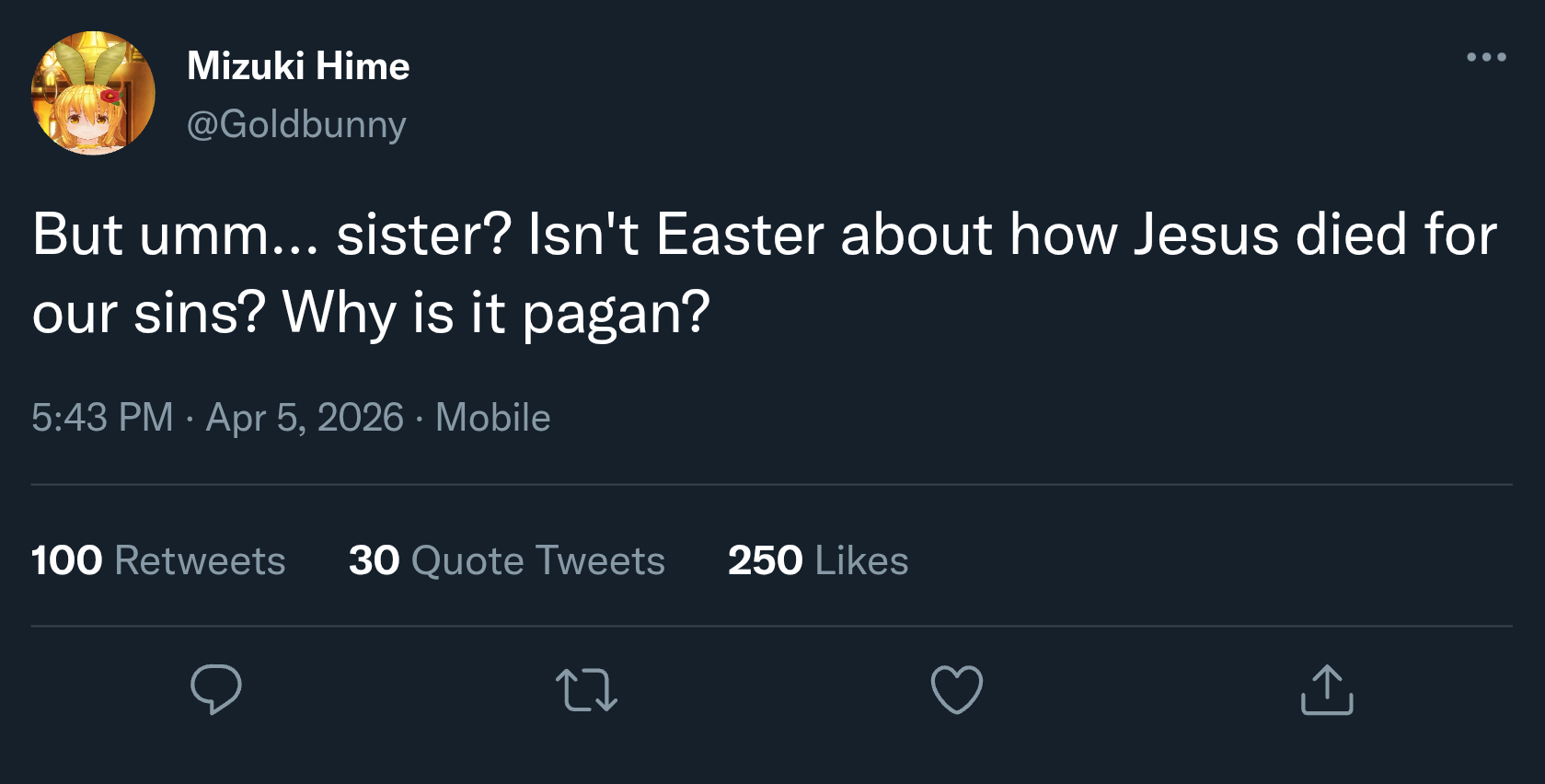Reply to Mizuki Hime's tweet
1545x784 pixels.
pyautogui.click(x=216, y=689)
